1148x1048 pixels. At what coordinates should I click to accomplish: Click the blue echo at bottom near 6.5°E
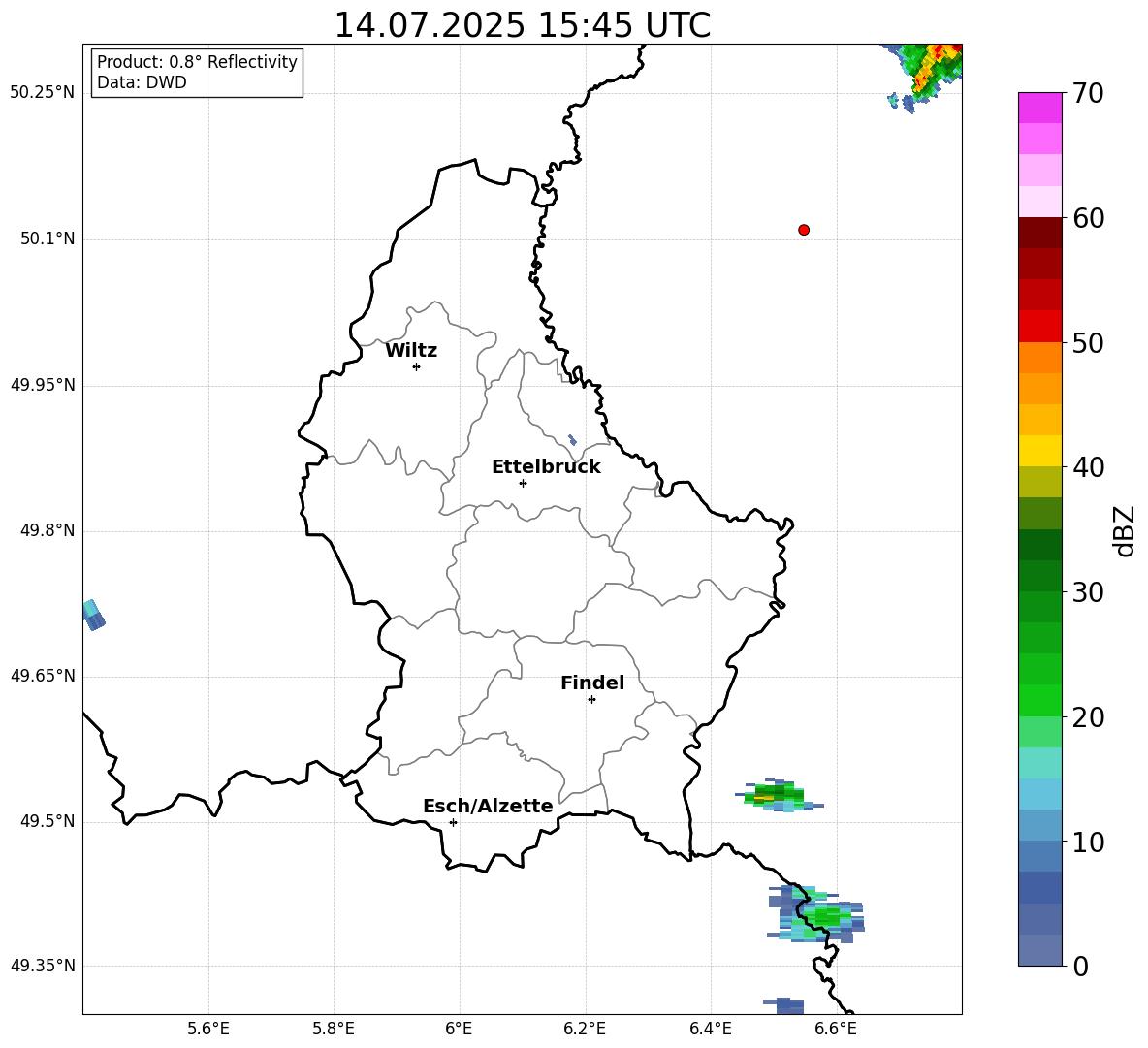pyautogui.click(x=784, y=1004)
